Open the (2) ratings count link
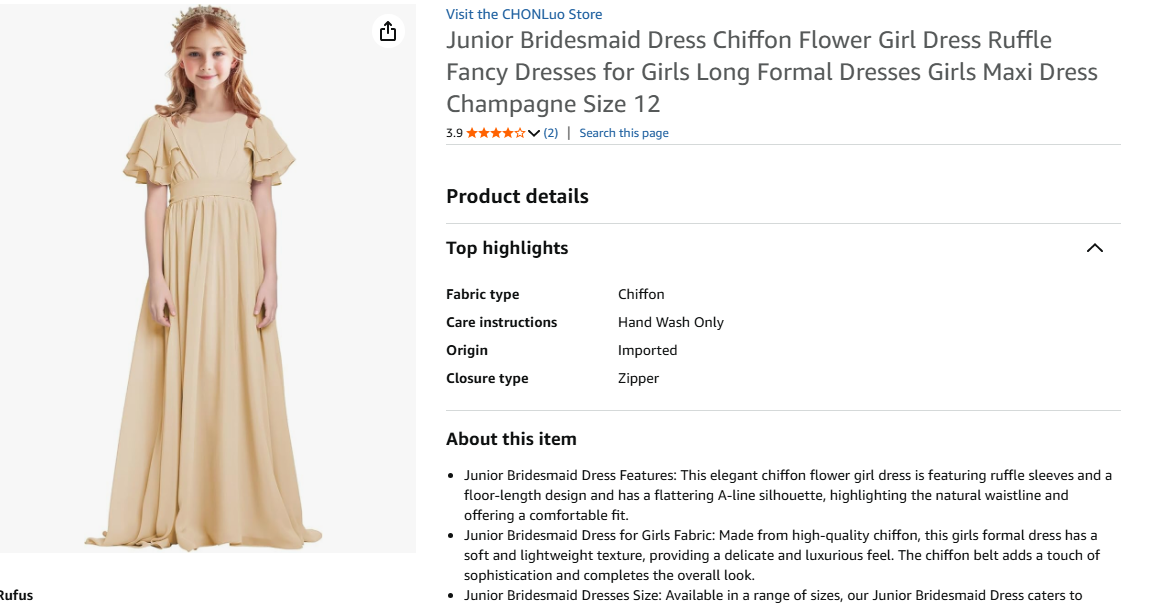Image resolution: width=1158 pixels, height=609 pixels. click(x=550, y=133)
